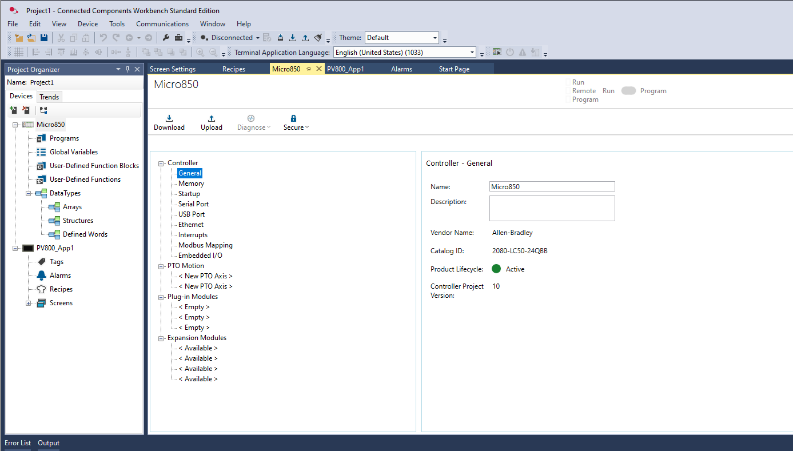Open the Disconnected connection status dropdown
This screenshot has width=793, height=451.
point(257,37)
